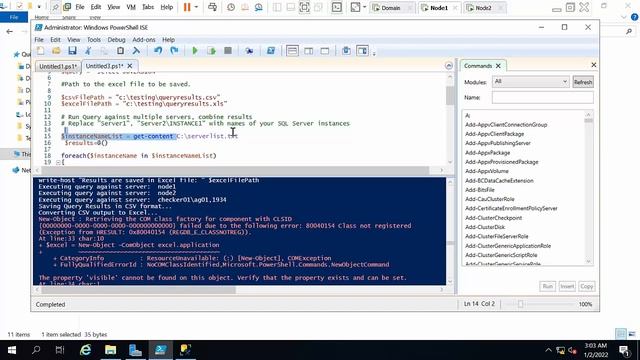Open ISE View menu
The width and height of the screenshot is (640, 360).
pos(73,40)
